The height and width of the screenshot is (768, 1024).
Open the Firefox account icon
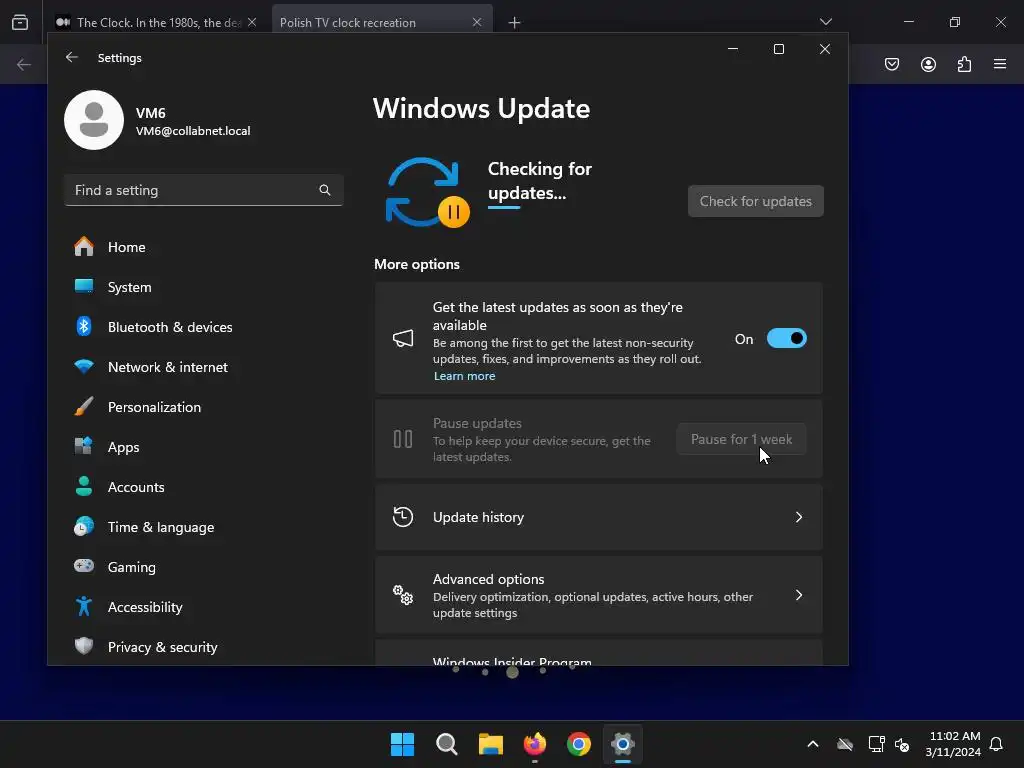(x=928, y=64)
